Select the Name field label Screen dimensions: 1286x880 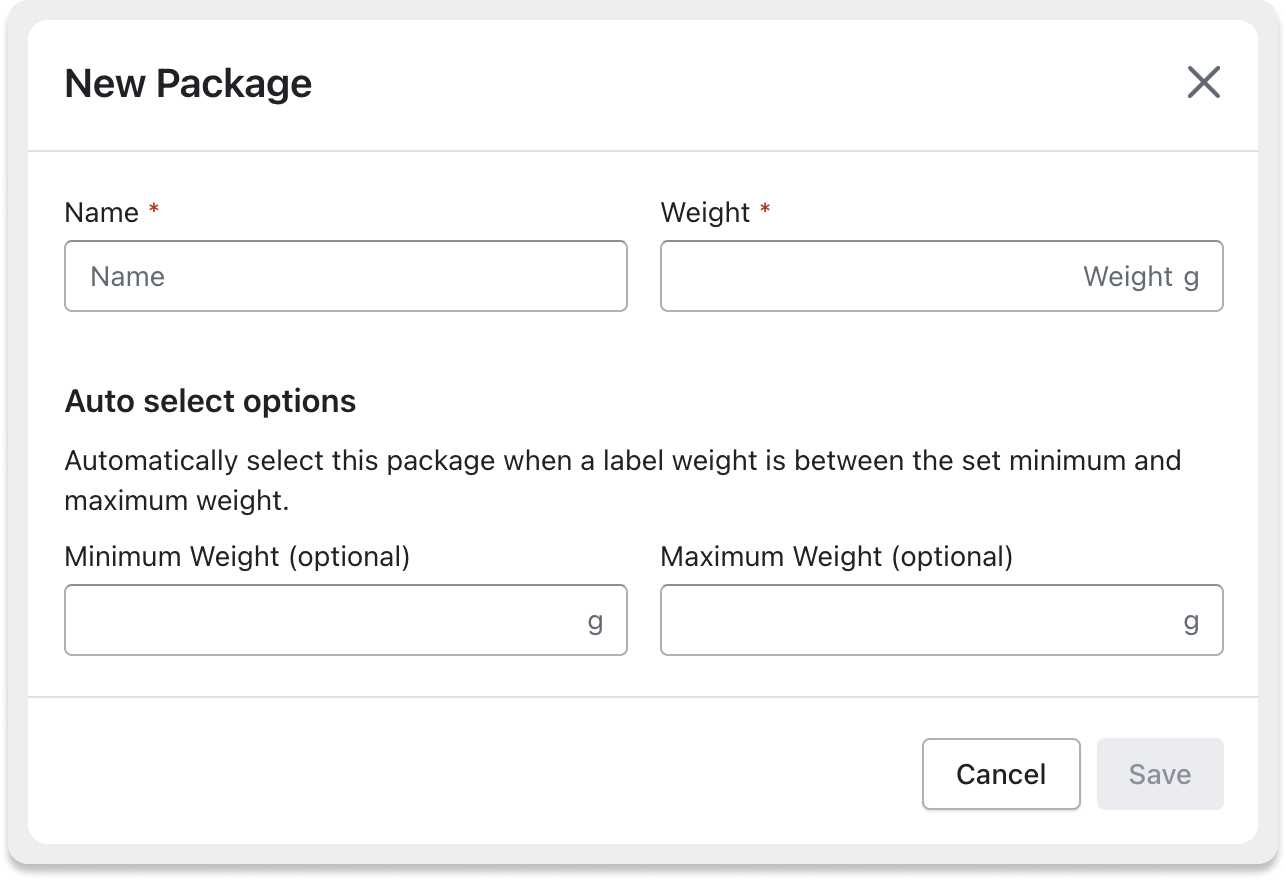(x=101, y=212)
